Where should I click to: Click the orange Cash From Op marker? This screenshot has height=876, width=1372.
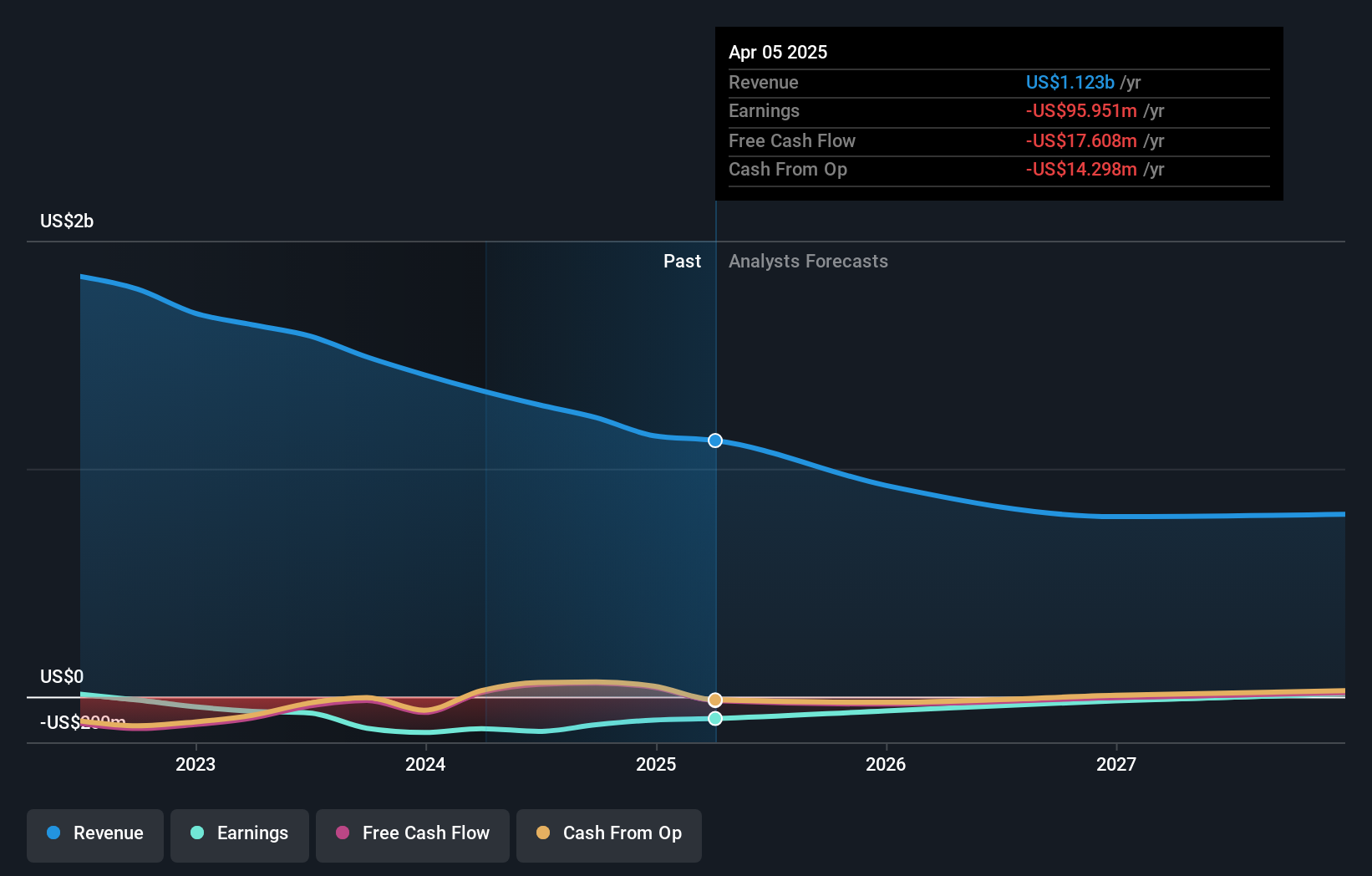715,700
